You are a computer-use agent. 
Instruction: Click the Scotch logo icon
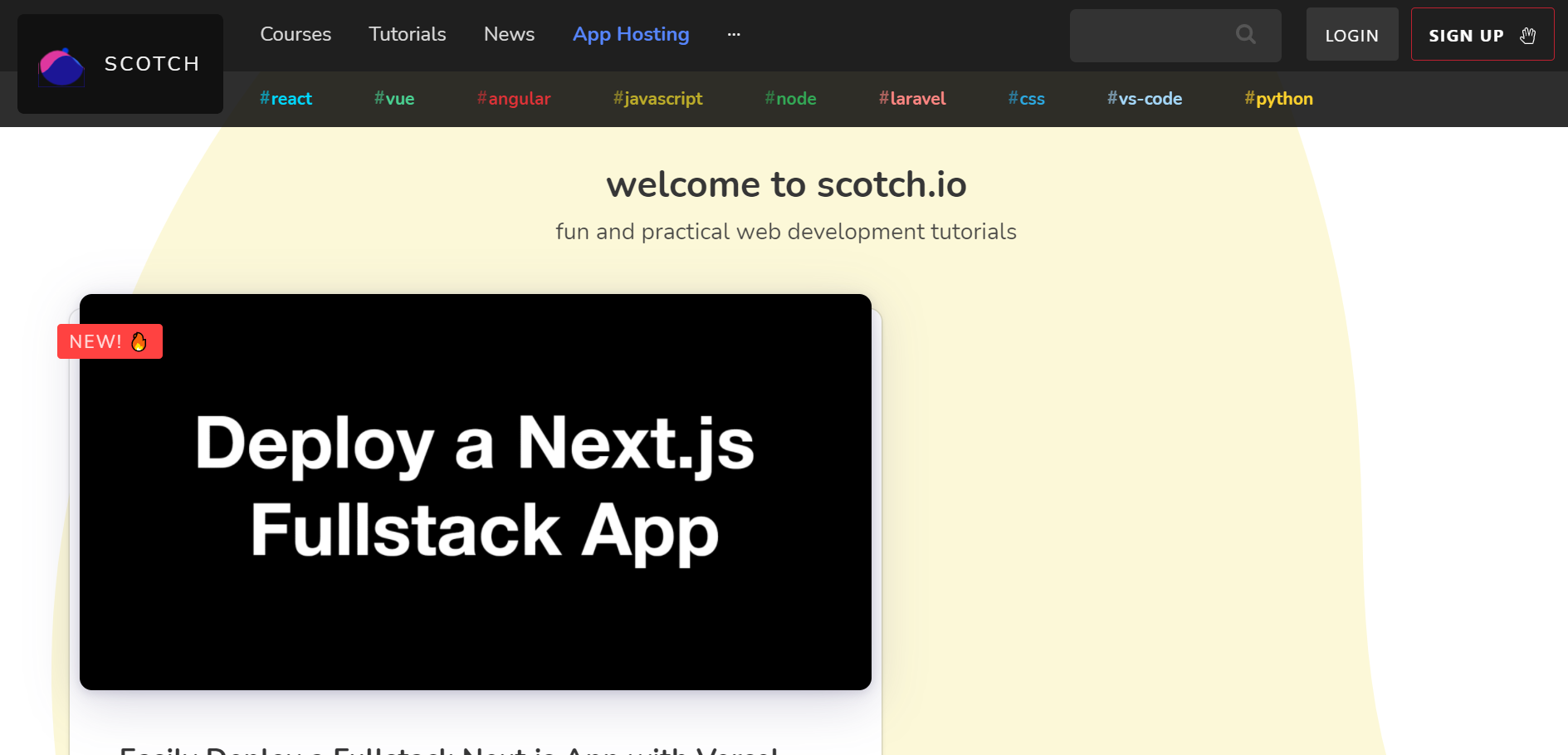point(61,67)
